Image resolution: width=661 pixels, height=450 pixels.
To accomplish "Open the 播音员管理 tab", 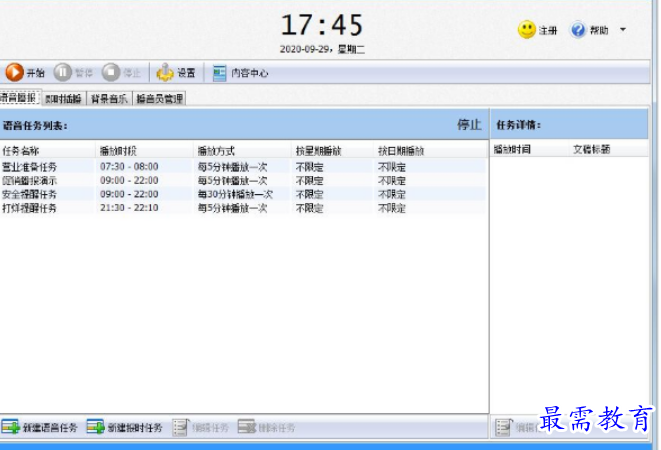I will tap(160, 98).
